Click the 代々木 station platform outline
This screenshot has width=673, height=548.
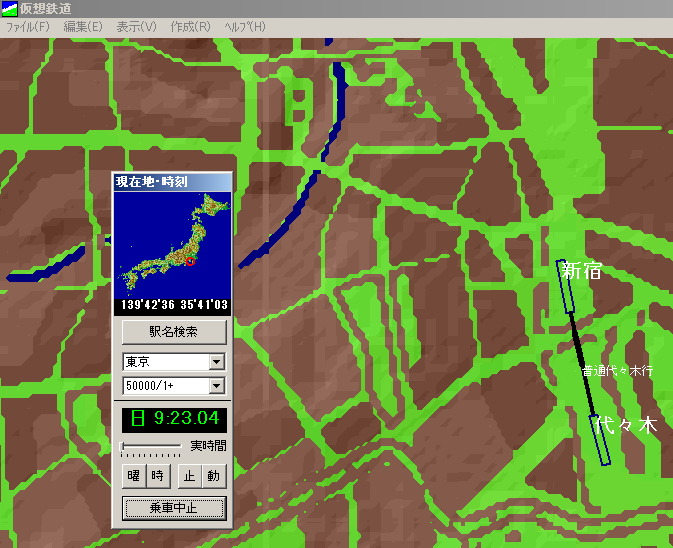(x=600, y=440)
